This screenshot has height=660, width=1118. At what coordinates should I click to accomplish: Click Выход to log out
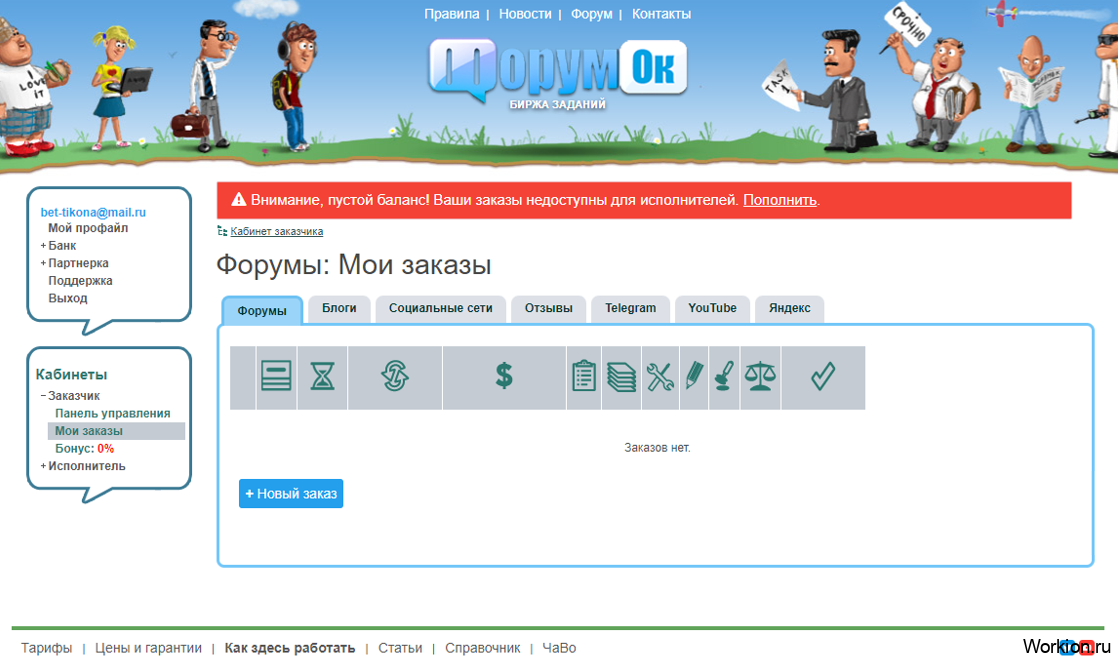pos(67,298)
